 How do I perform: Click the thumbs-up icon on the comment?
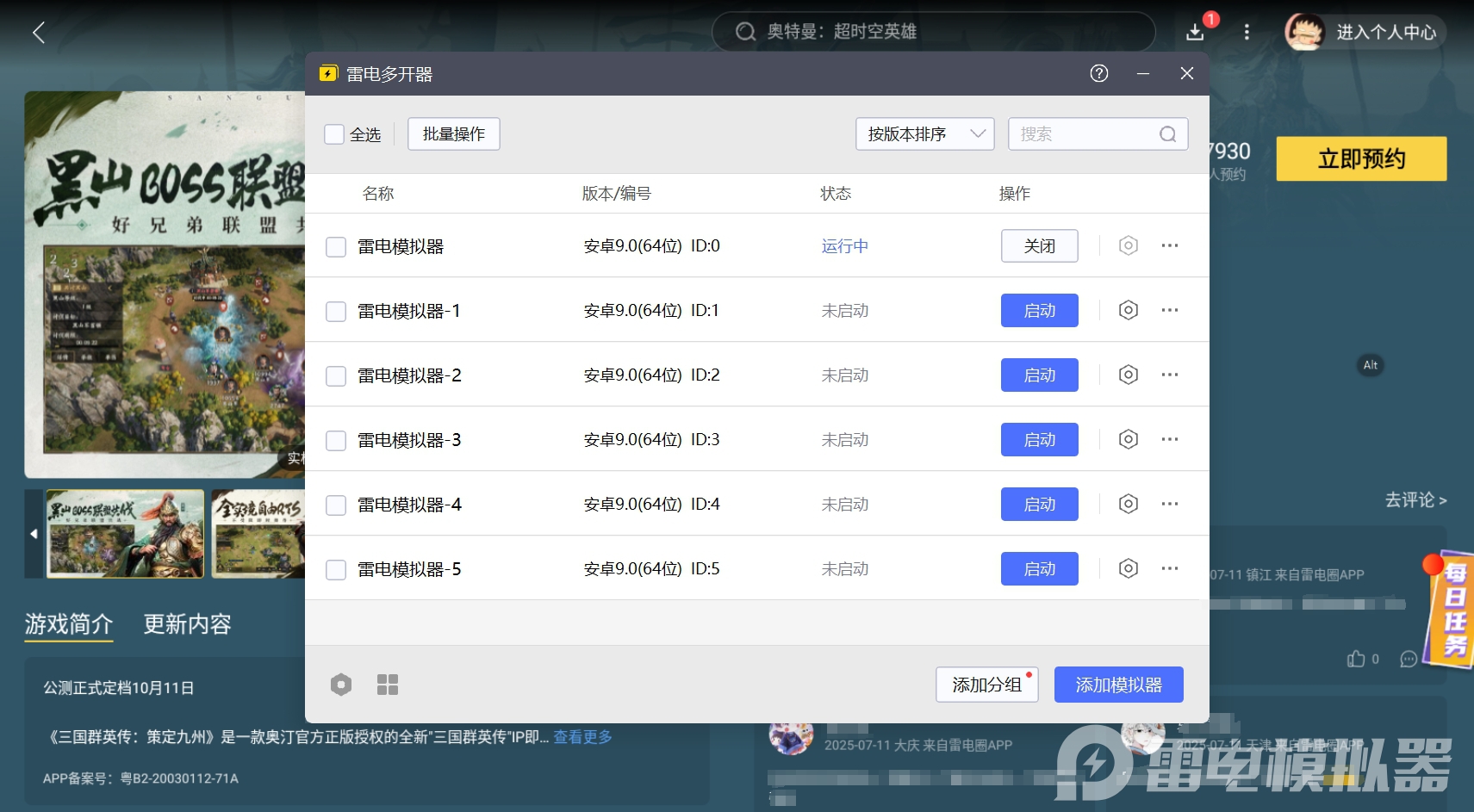pos(1353,659)
